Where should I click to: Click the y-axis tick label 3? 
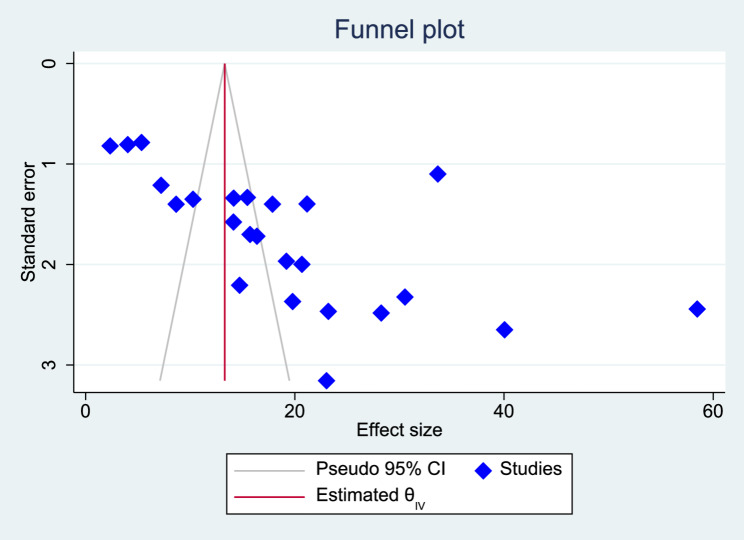point(65,365)
